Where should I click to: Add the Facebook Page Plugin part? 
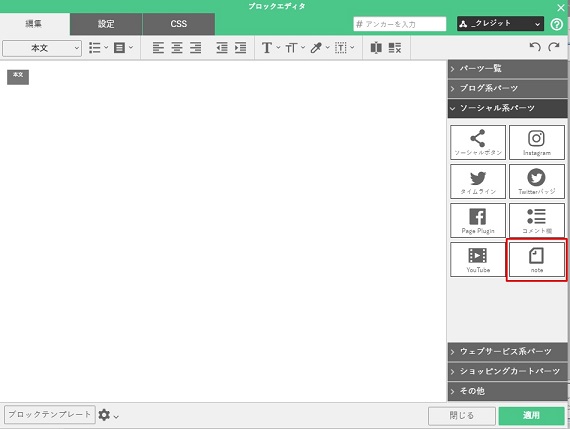(x=478, y=220)
